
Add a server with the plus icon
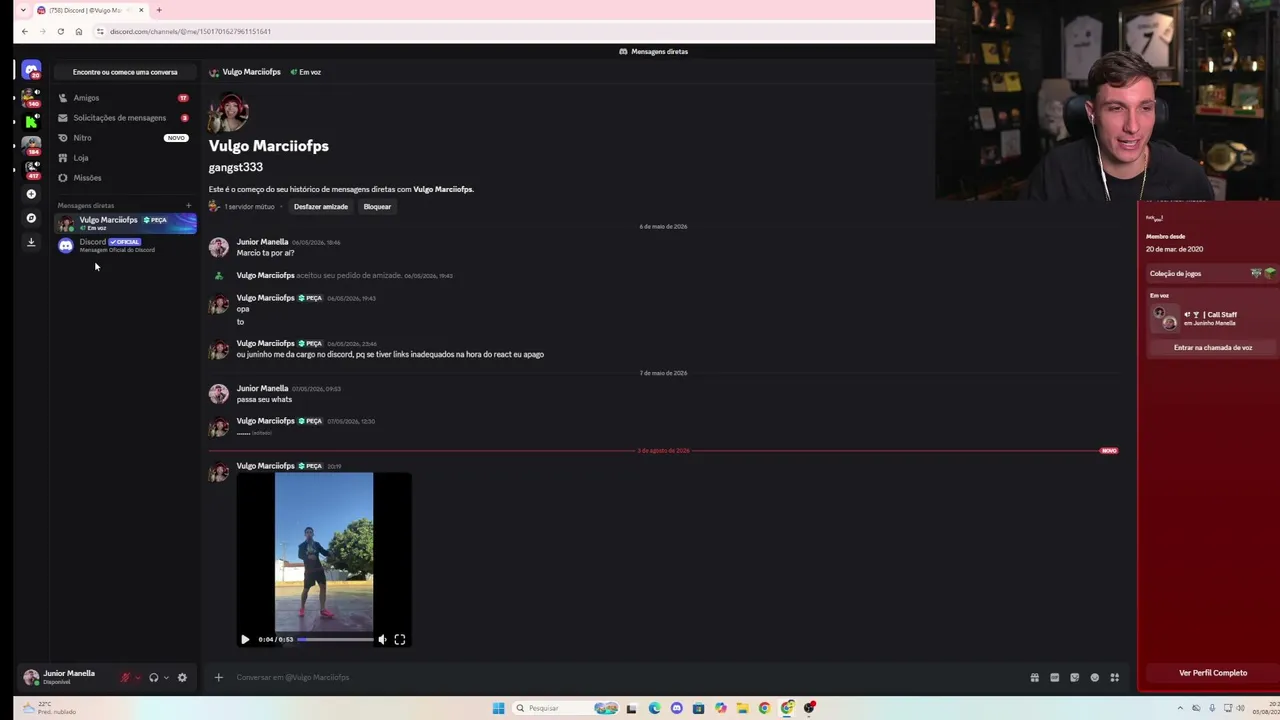(31, 194)
